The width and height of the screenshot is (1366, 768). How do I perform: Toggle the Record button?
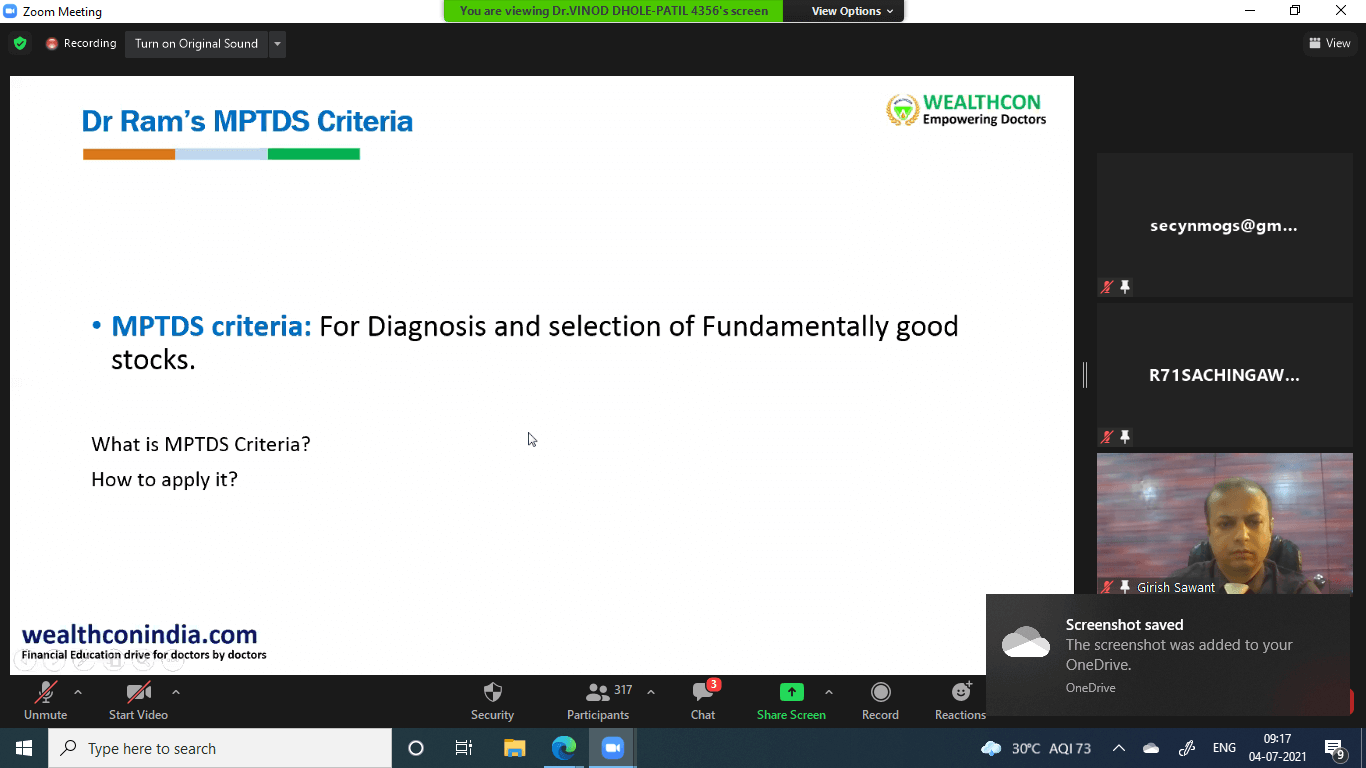(x=880, y=693)
